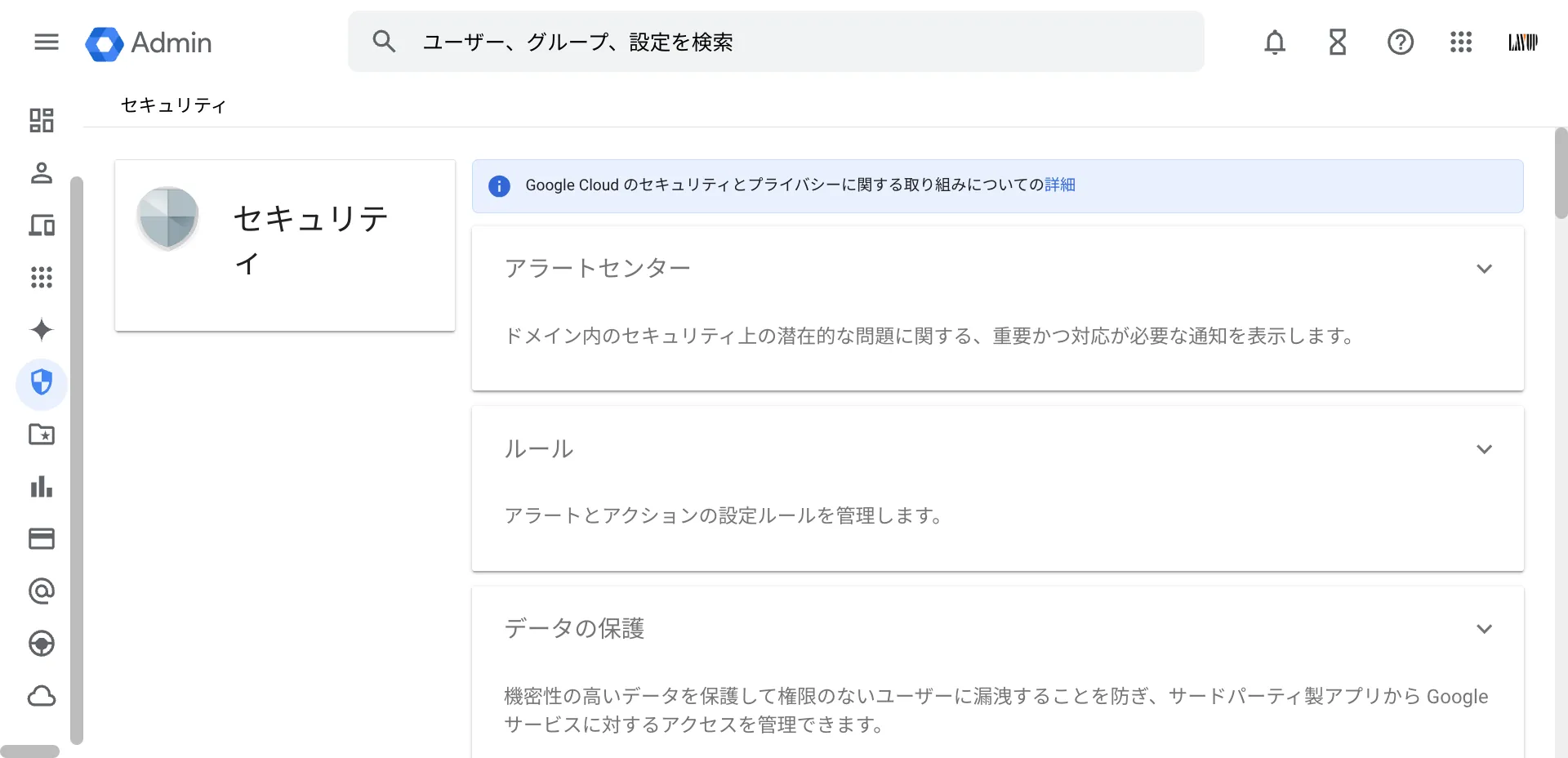Expand the アラートセンター chevron
This screenshot has height=758, width=1568.
click(x=1484, y=269)
